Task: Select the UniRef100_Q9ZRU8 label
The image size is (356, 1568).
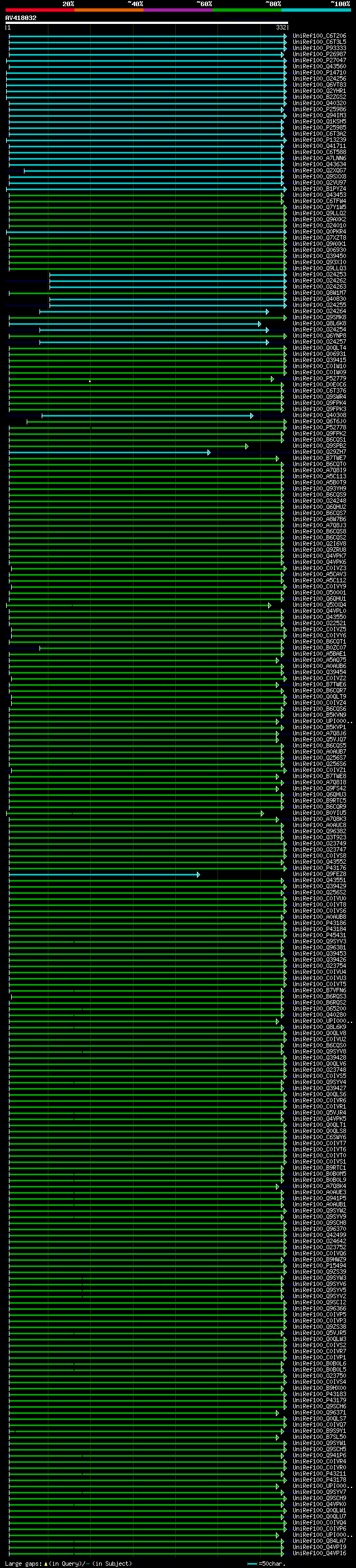Action: 319,550
